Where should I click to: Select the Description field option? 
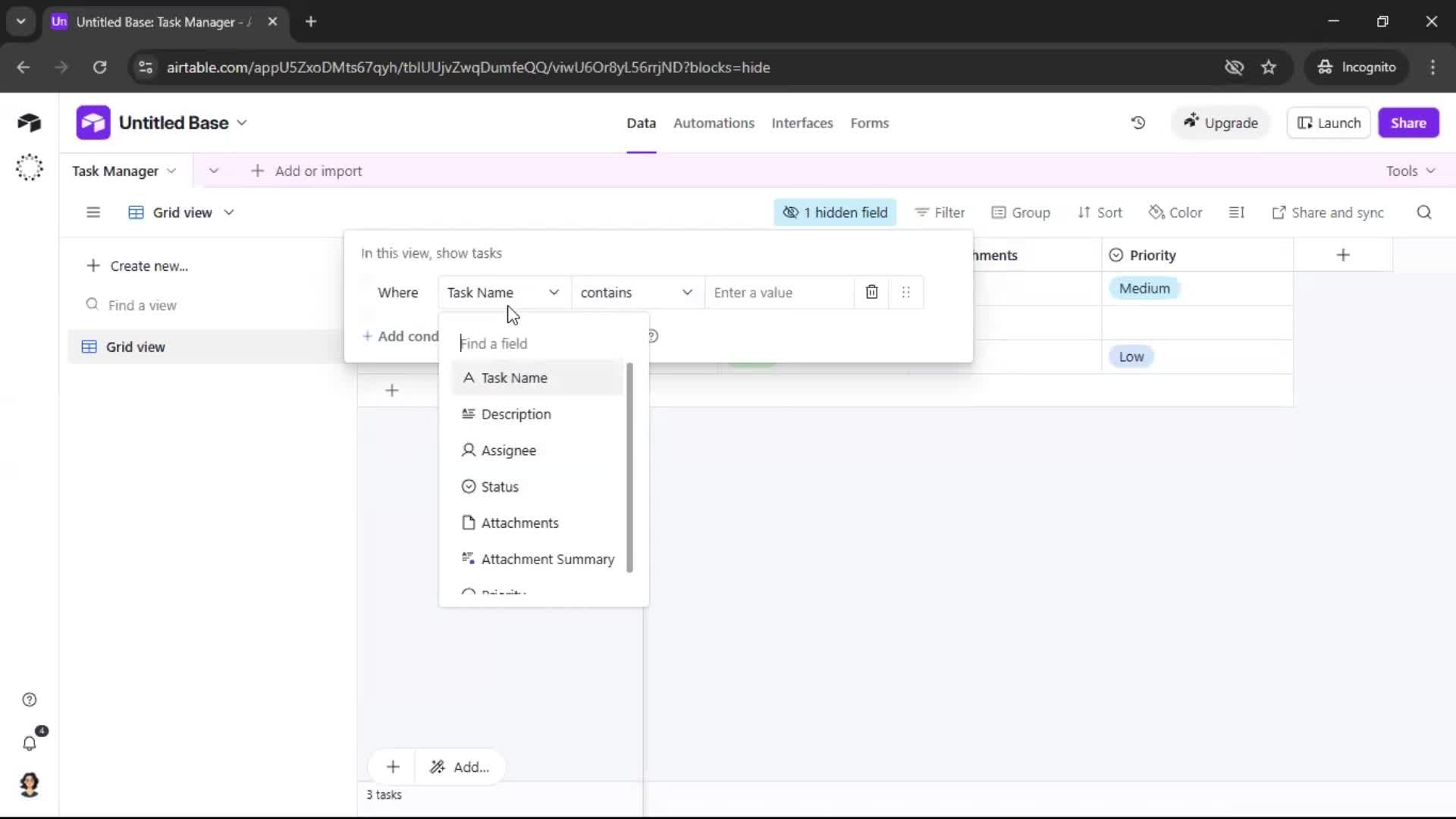538,414
